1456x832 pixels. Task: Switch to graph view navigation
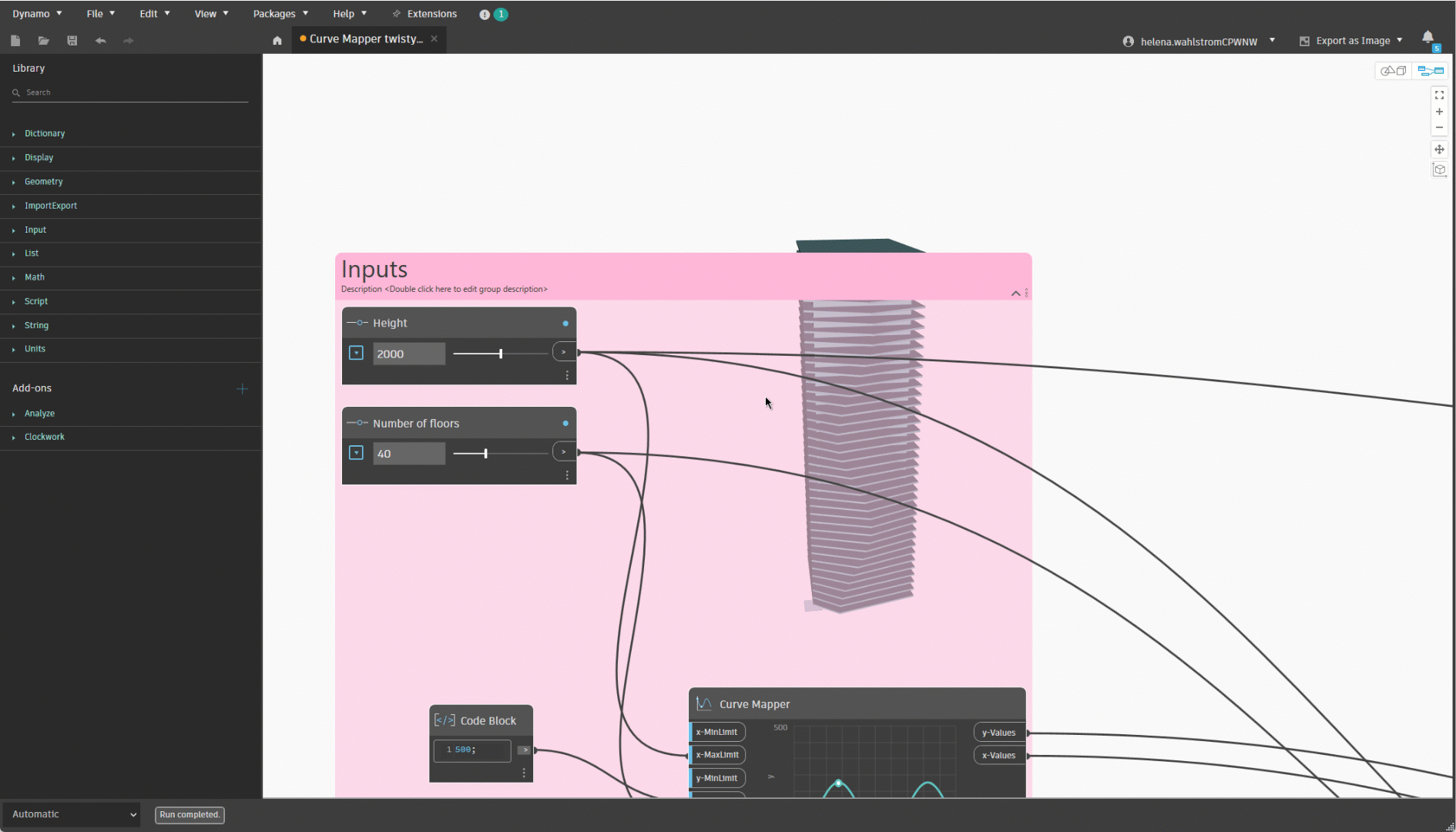click(x=1431, y=71)
